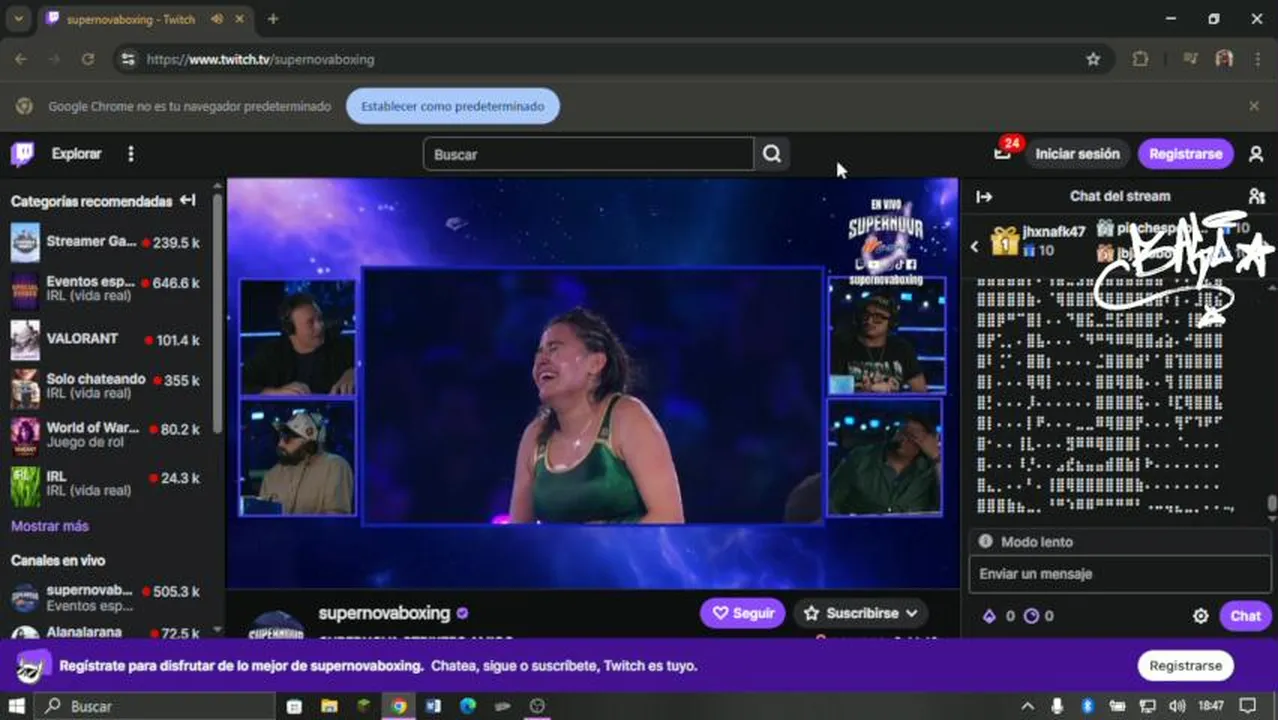
Task: Click the Twitch search field Buscar
Action: point(588,154)
